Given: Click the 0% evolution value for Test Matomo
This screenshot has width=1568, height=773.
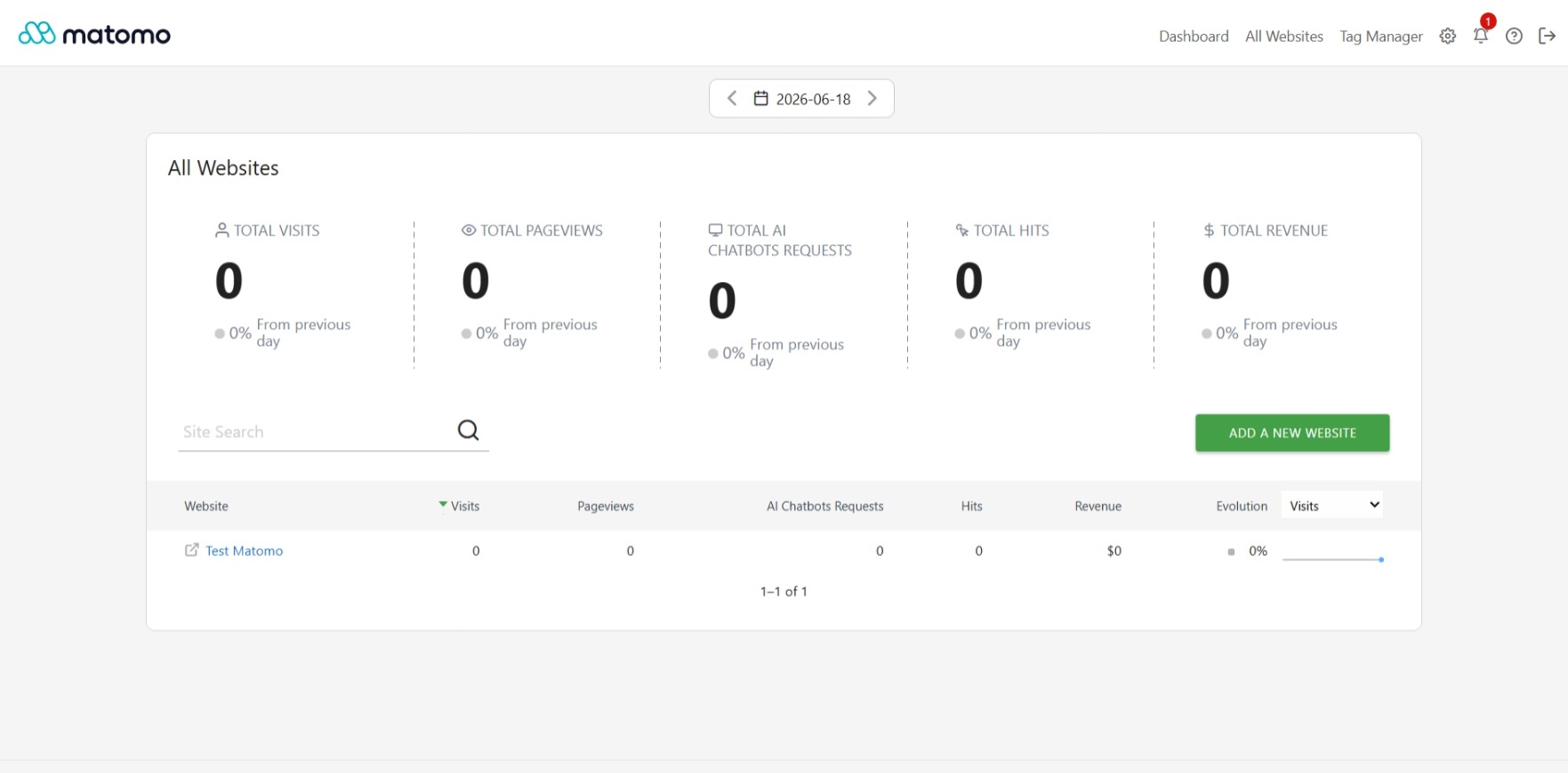Looking at the screenshot, I should click(x=1258, y=551).
